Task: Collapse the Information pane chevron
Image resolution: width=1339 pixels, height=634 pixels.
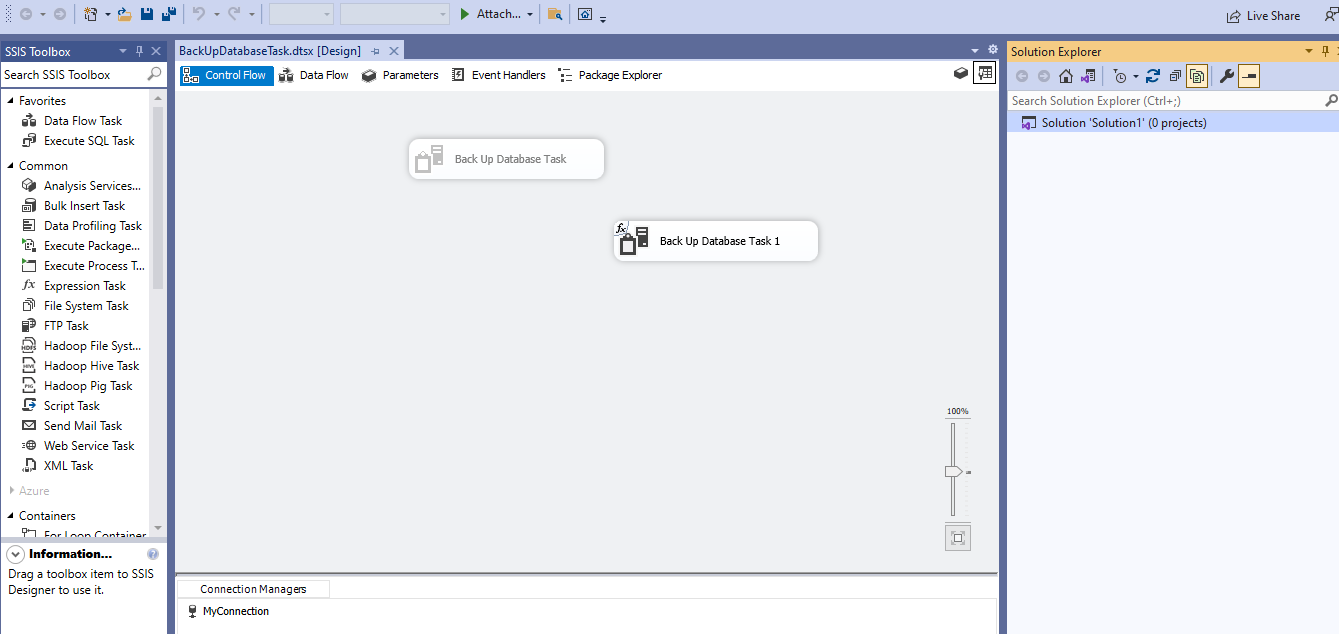Action: click(x=16, y=554)
